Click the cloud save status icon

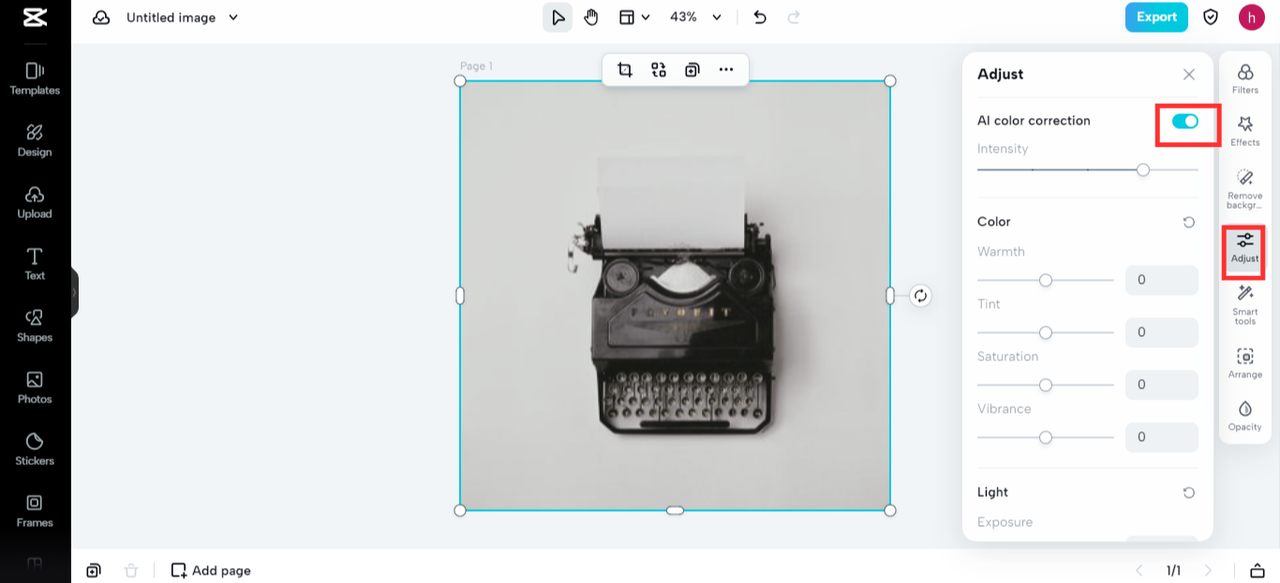[101, 17]
